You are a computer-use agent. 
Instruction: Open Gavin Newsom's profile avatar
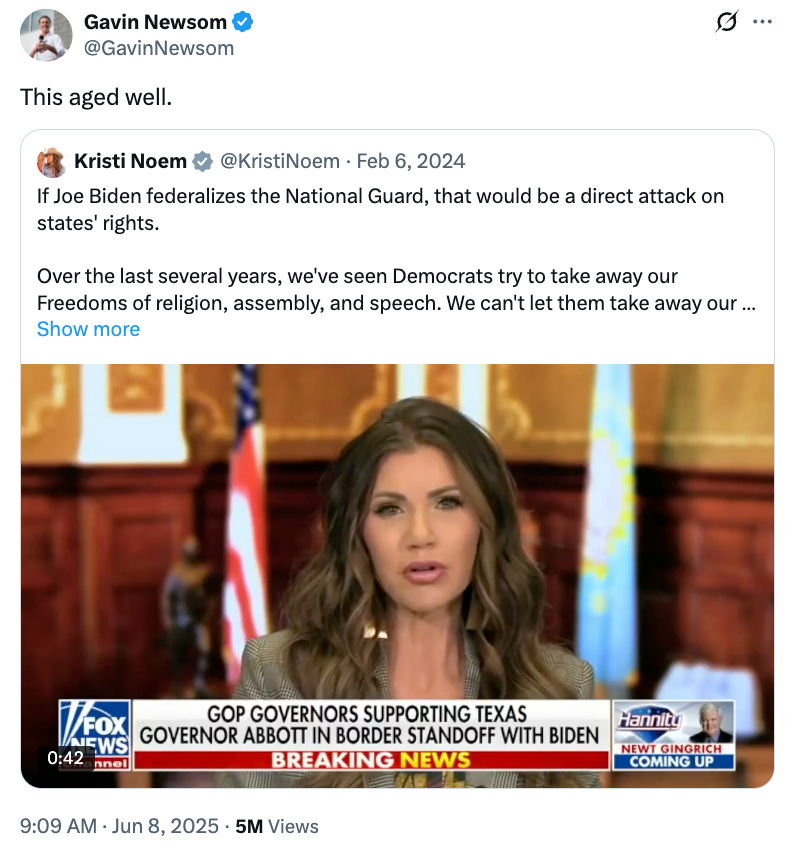[46, 35]
